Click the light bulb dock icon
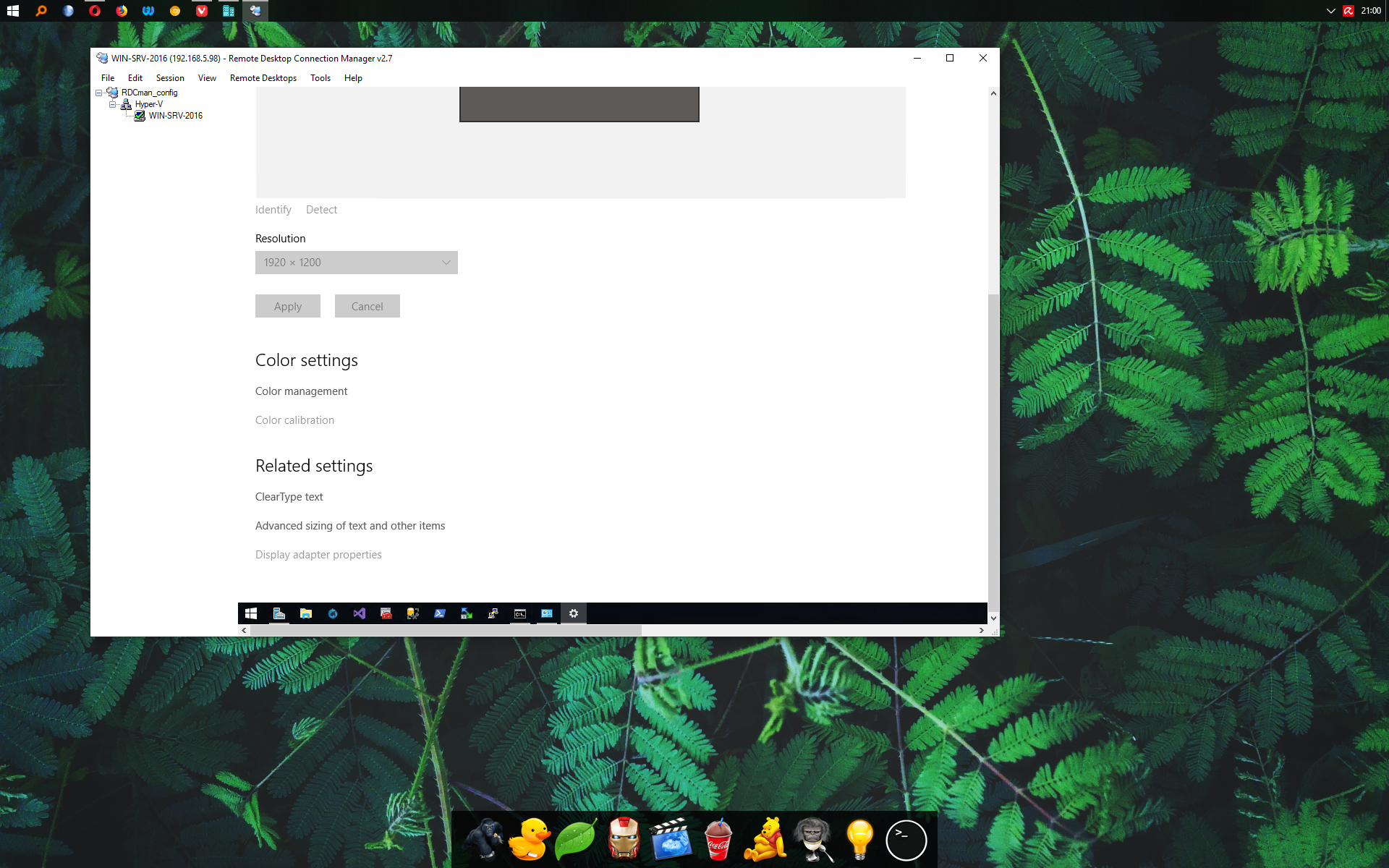Screen dimensions: 1389x868 point(859,840)
